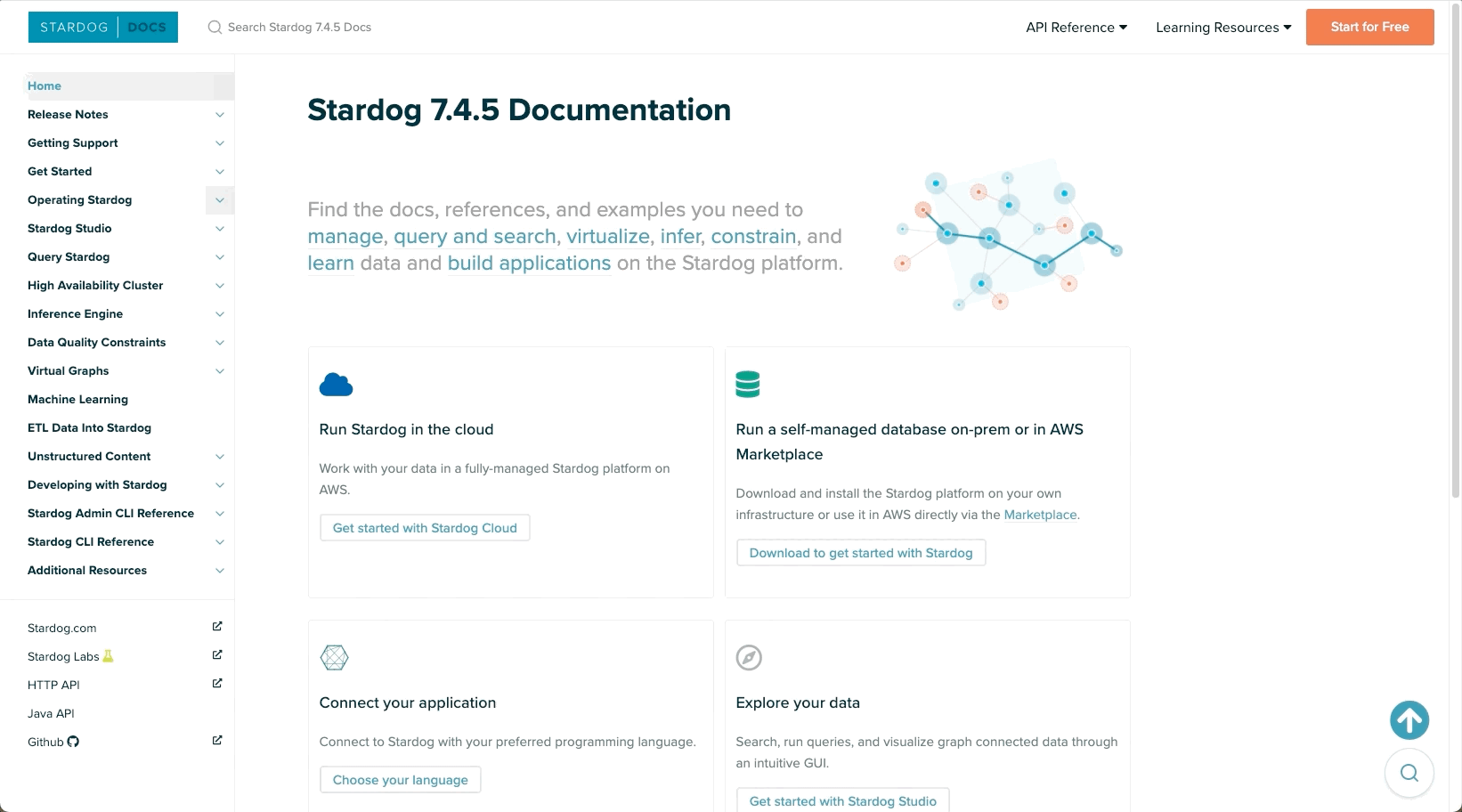Click the scroll-to-top arrow button
Image resolution: width=1462 pixels, height=812 pixels.
point(1409,720)
